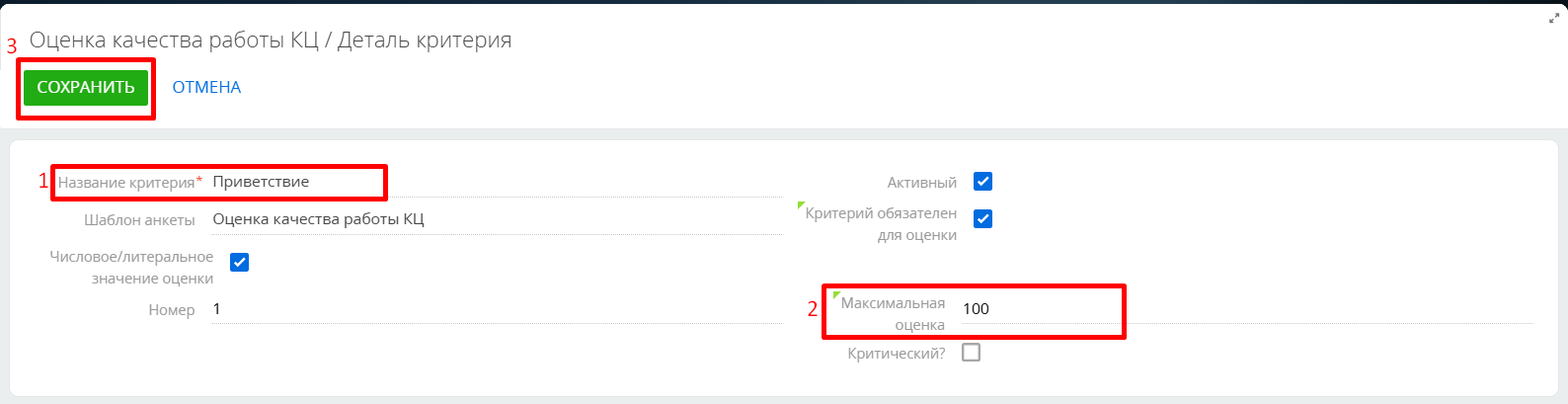Click the Активный label text
The height and width of the screenshot is (404, 1568).
(922, 183)
